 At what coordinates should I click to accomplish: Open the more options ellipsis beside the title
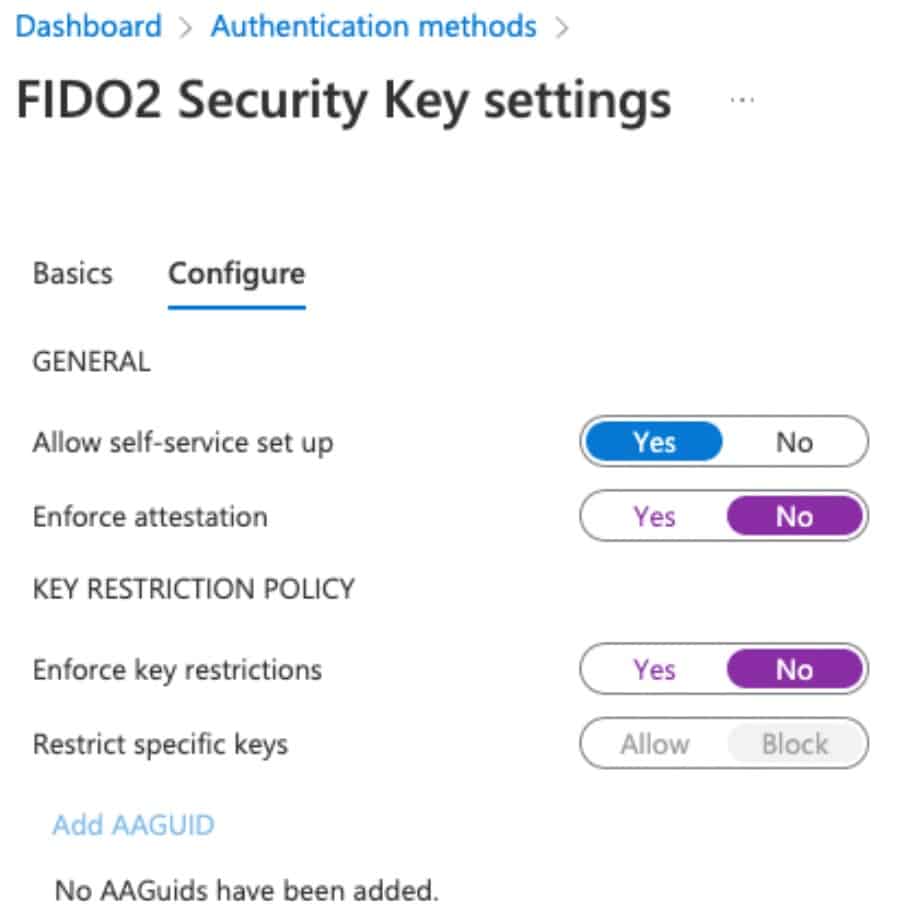point(742,102)
